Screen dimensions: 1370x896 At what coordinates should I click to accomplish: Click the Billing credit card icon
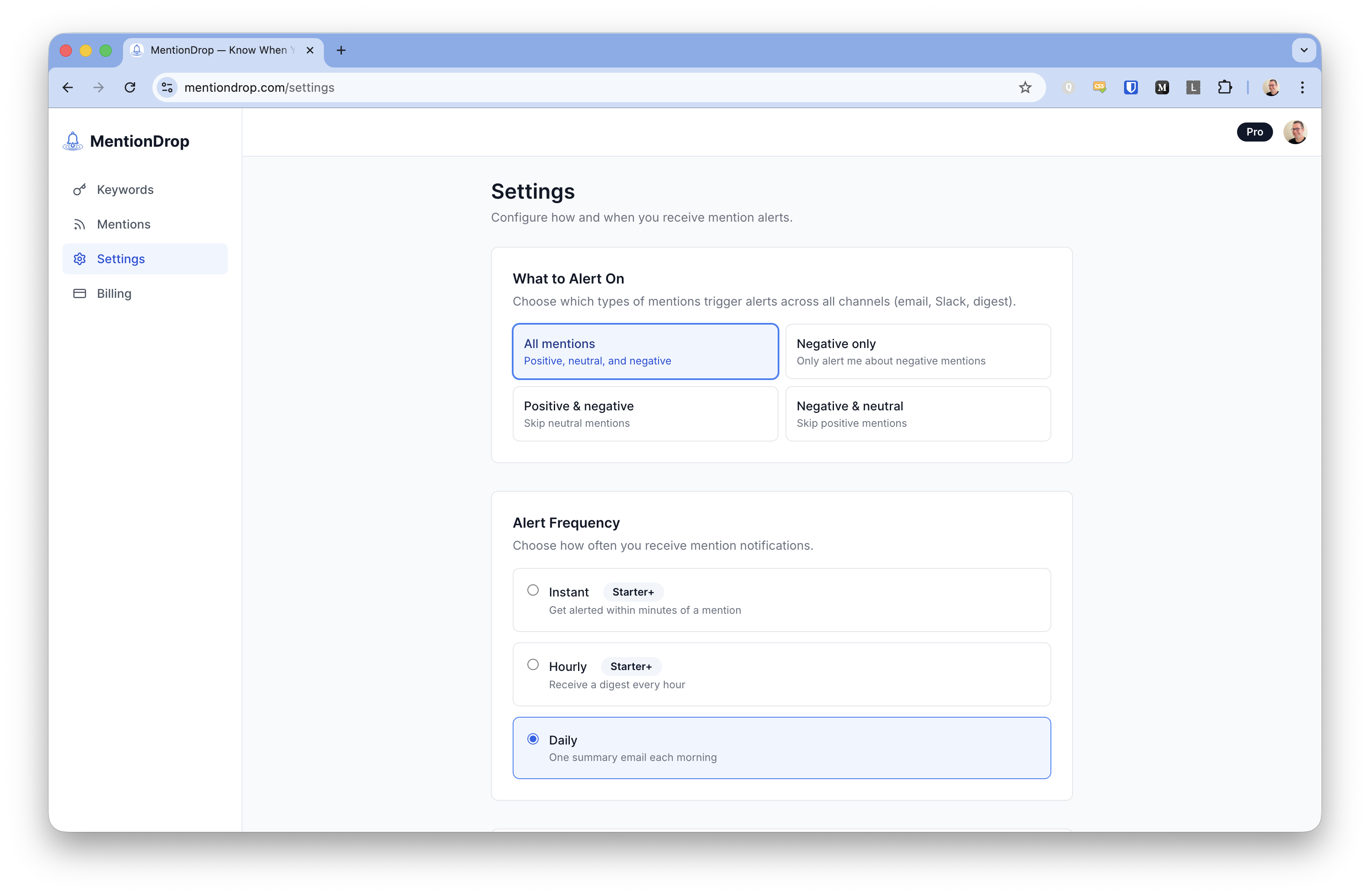tap(79, 293)
